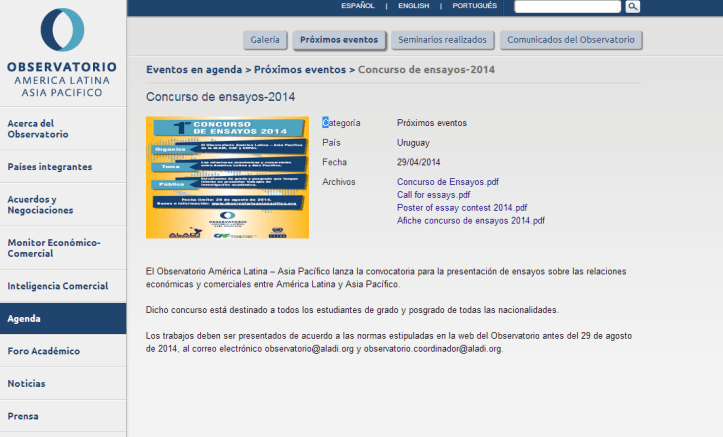Open Países integrantes in sidebar
The width and height of the screenshot is (723, 437).
[x=63, y=166]
